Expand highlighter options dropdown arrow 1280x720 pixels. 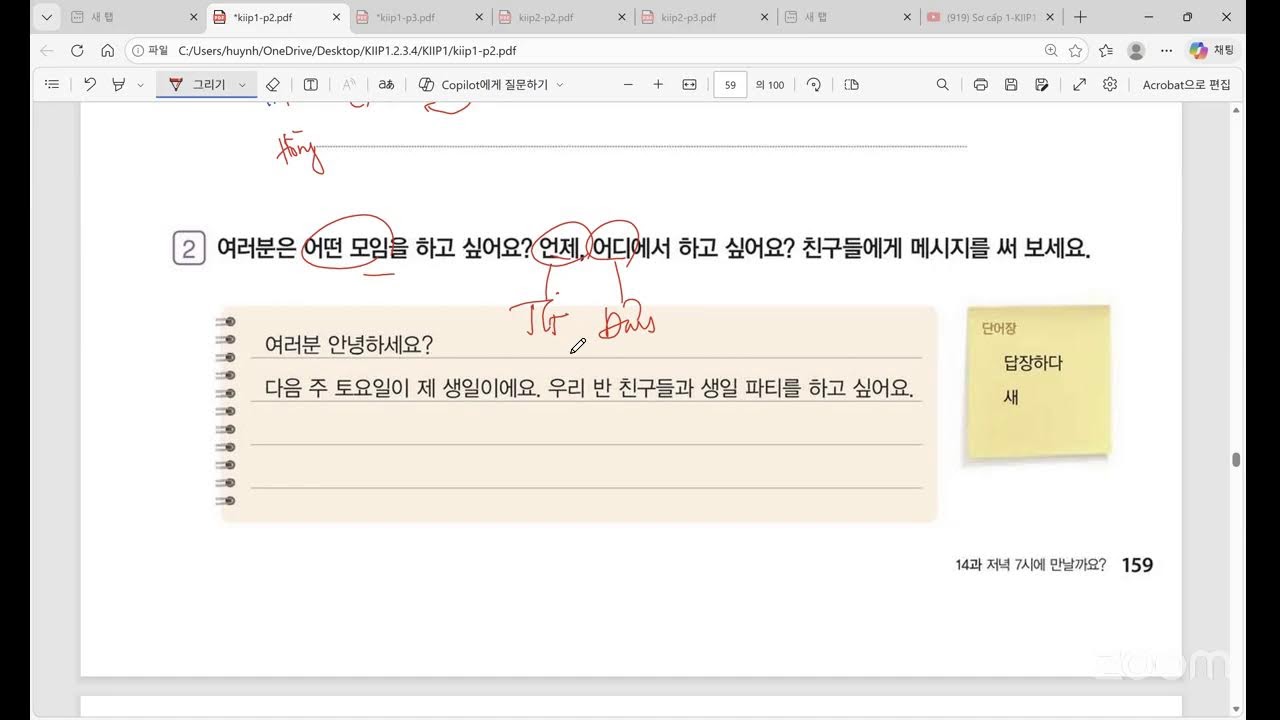point(140,85)
